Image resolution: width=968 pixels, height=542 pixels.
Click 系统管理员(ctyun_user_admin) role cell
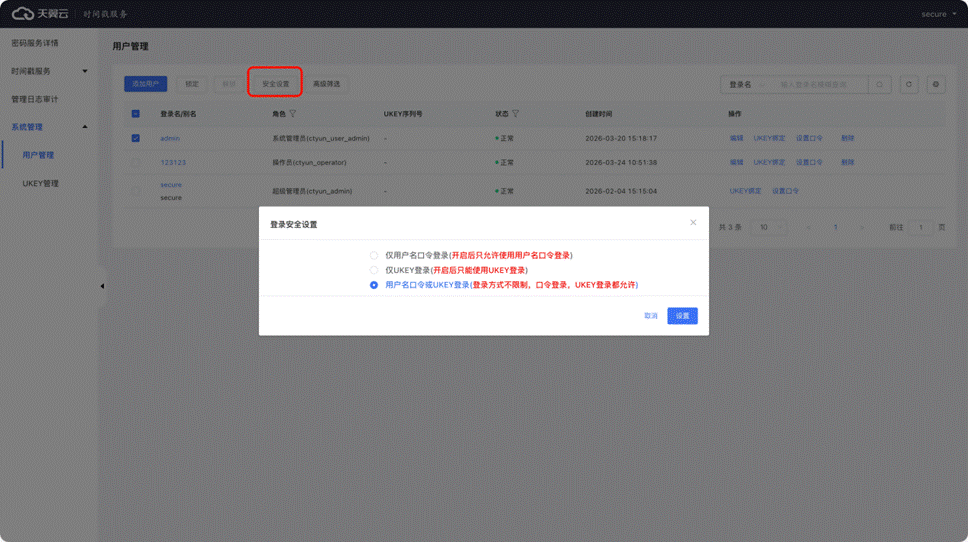(x=321, y=138)
